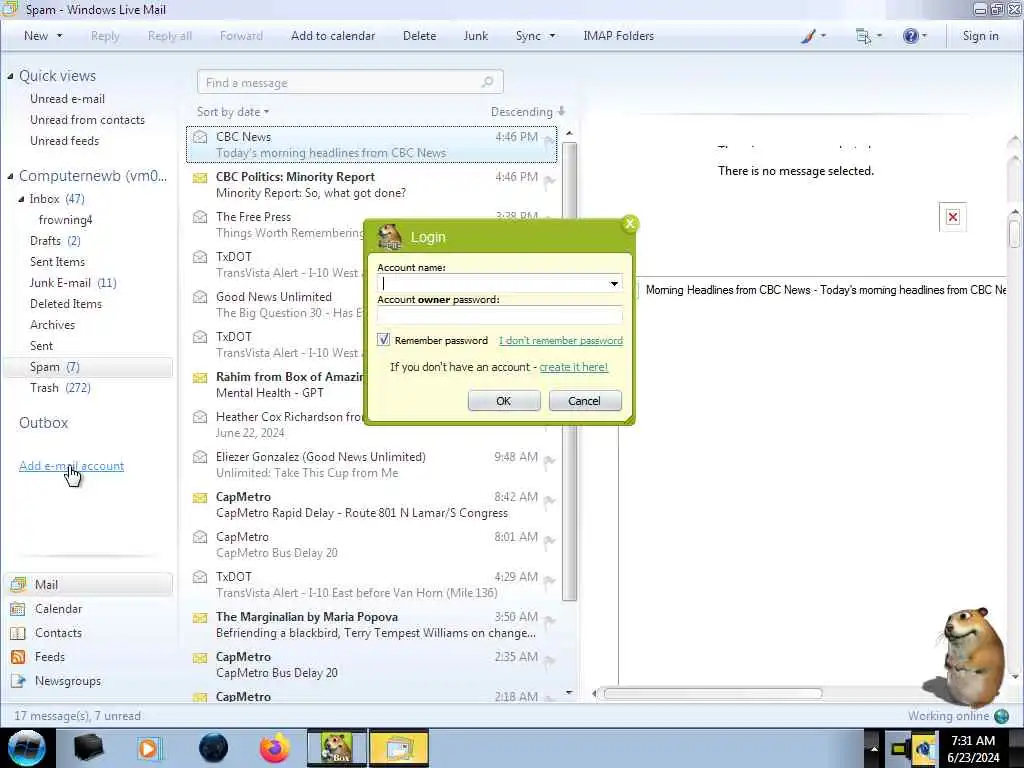
Task: Click the magnifier icon in the search box
Action: click(487, 82)
